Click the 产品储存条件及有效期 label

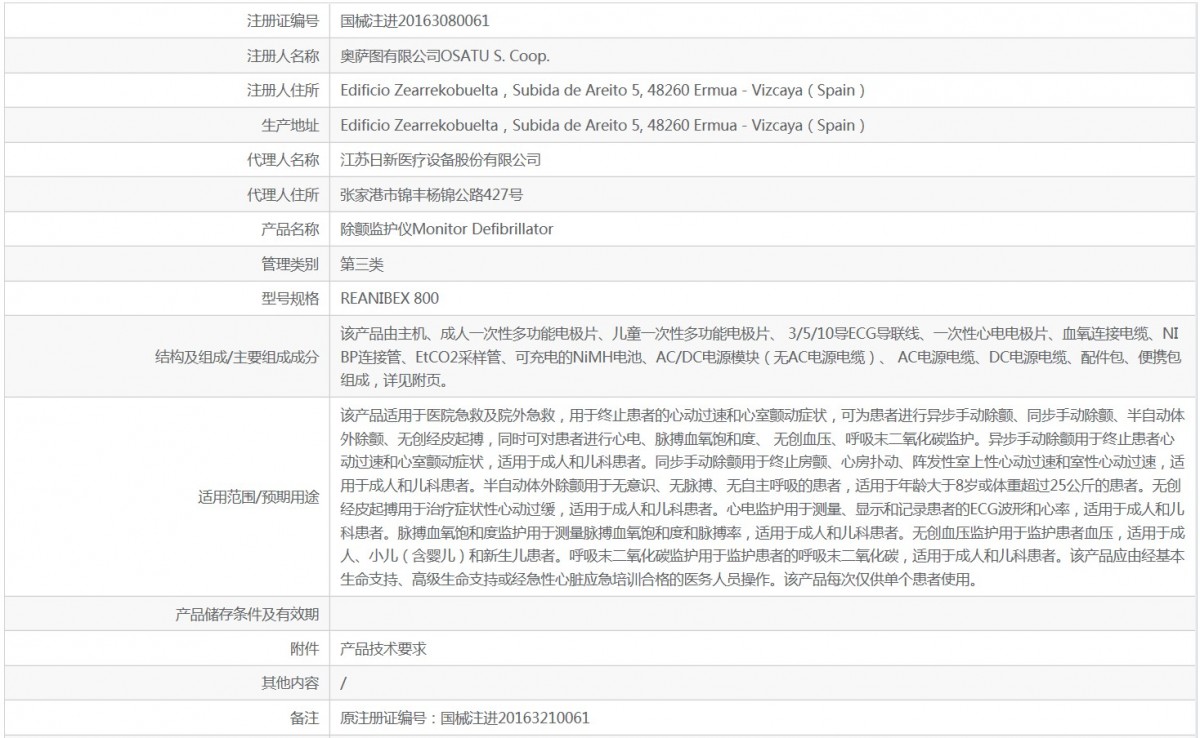247,614
